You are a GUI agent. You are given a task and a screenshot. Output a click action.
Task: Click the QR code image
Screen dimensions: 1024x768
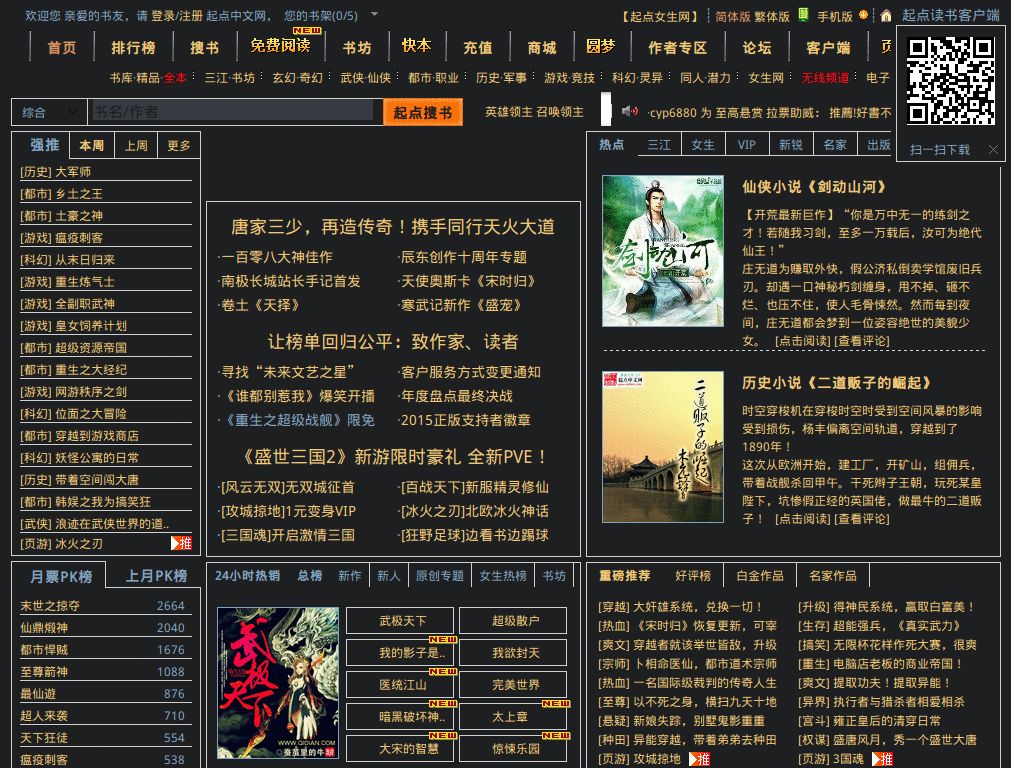(952, 80)
